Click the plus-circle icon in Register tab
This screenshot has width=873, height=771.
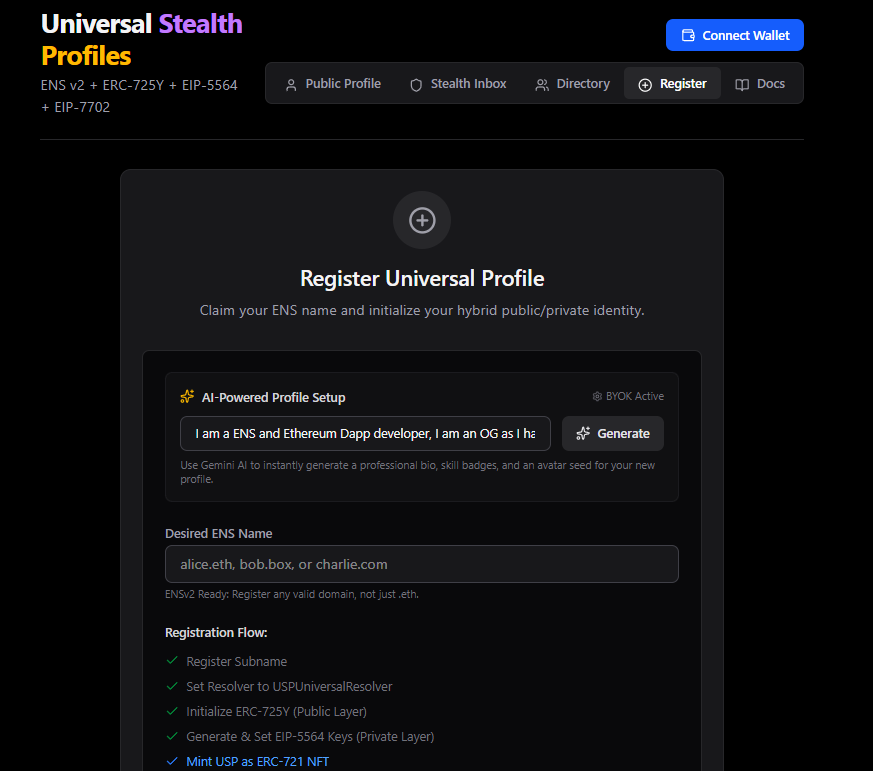coord(645,85)
